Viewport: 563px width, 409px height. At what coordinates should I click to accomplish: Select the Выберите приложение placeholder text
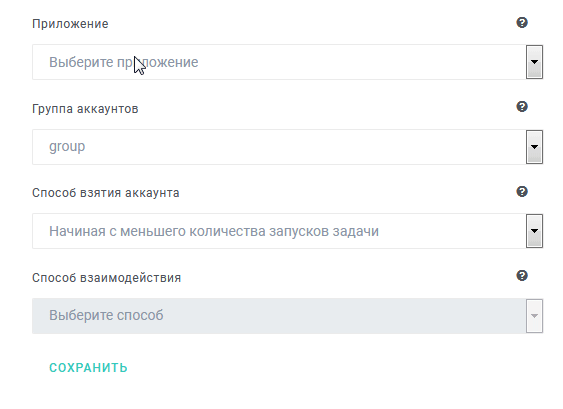(124, 62)
